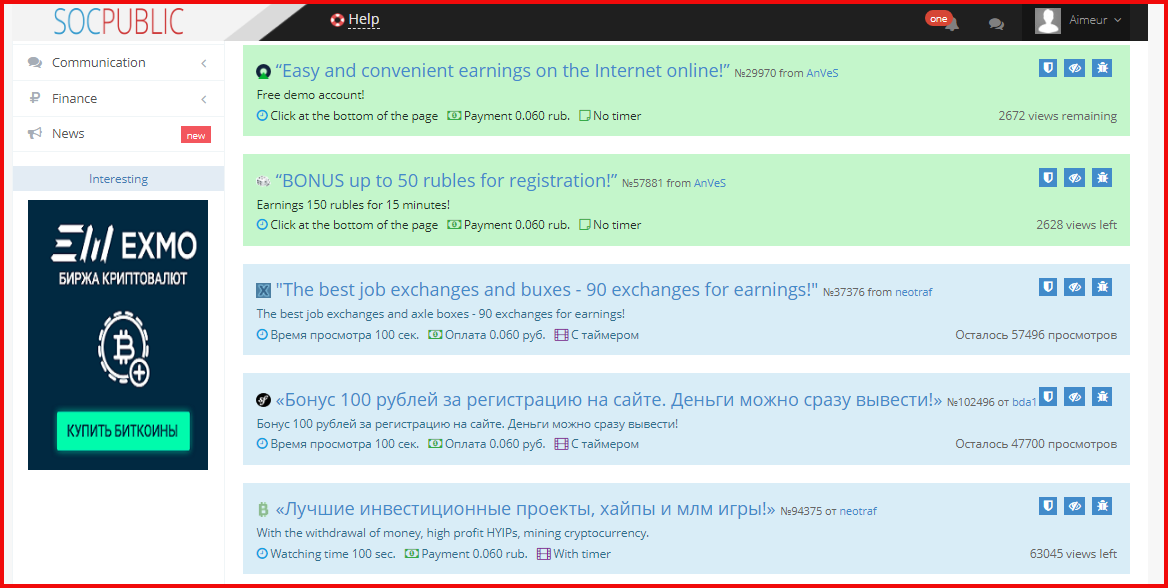
Task: Report the Бонус 100 рублей ad via bug icon
Action: tap(1102, 396)
